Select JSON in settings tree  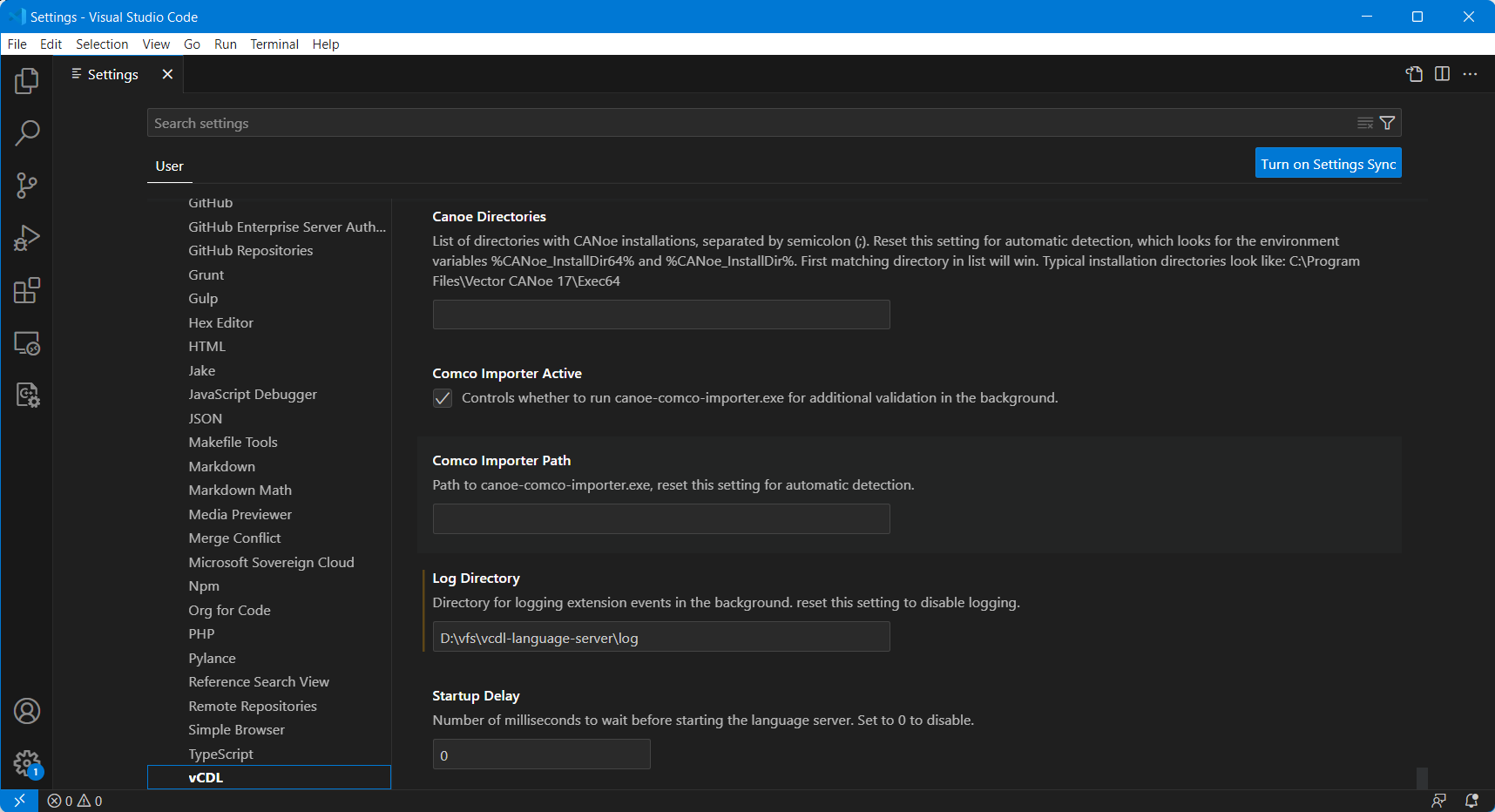tap(206, 418)
